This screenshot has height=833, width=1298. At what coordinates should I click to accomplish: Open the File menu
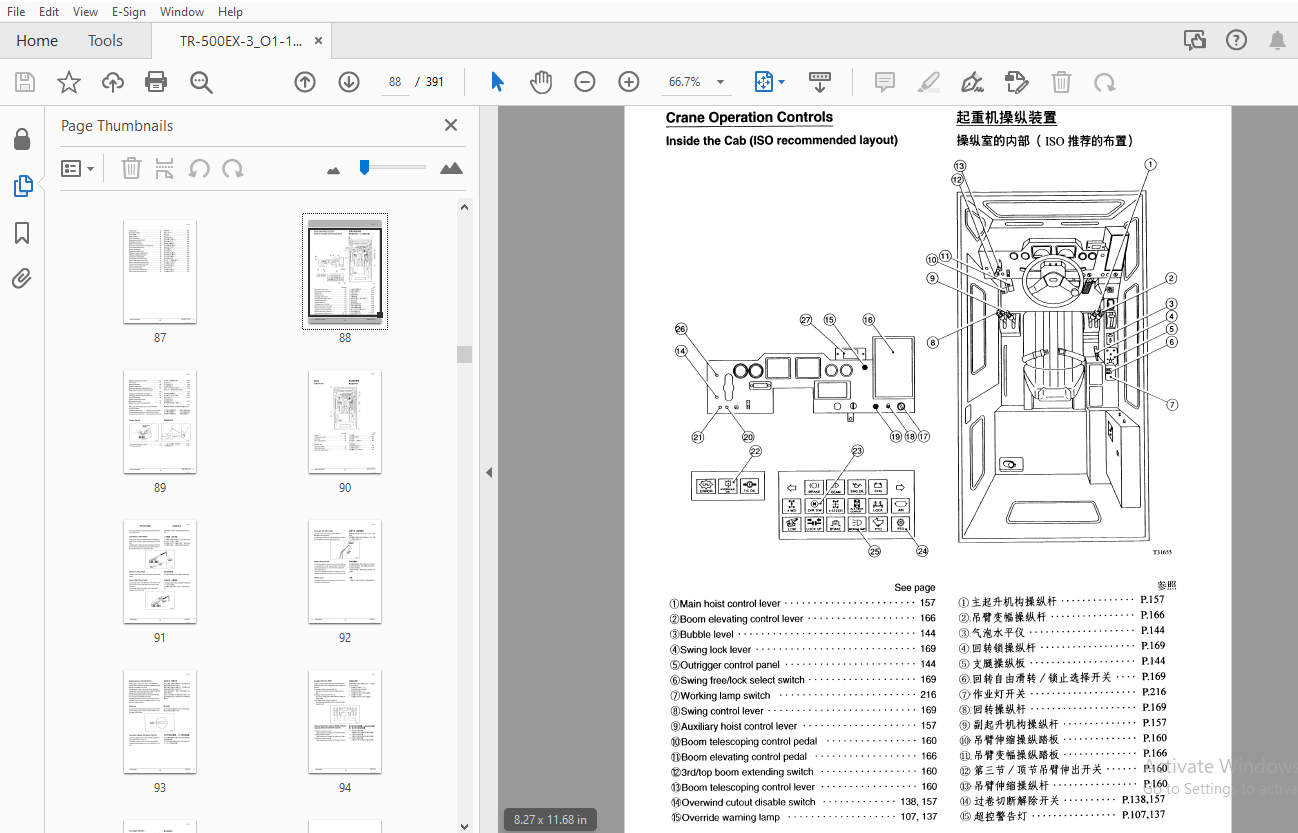point(16,12)
